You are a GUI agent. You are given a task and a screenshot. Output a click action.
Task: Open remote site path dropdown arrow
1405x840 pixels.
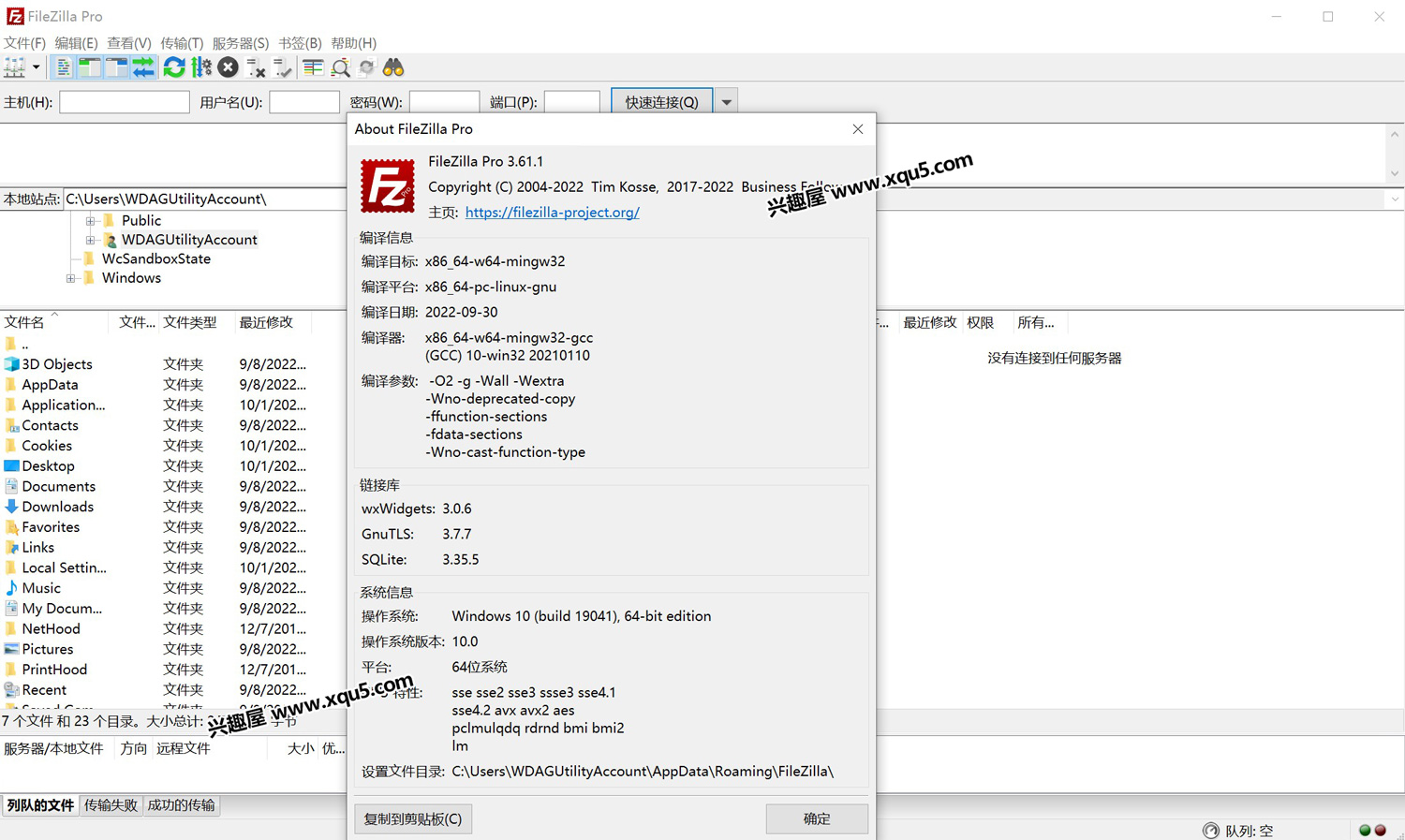click(x=1395, y=199)
